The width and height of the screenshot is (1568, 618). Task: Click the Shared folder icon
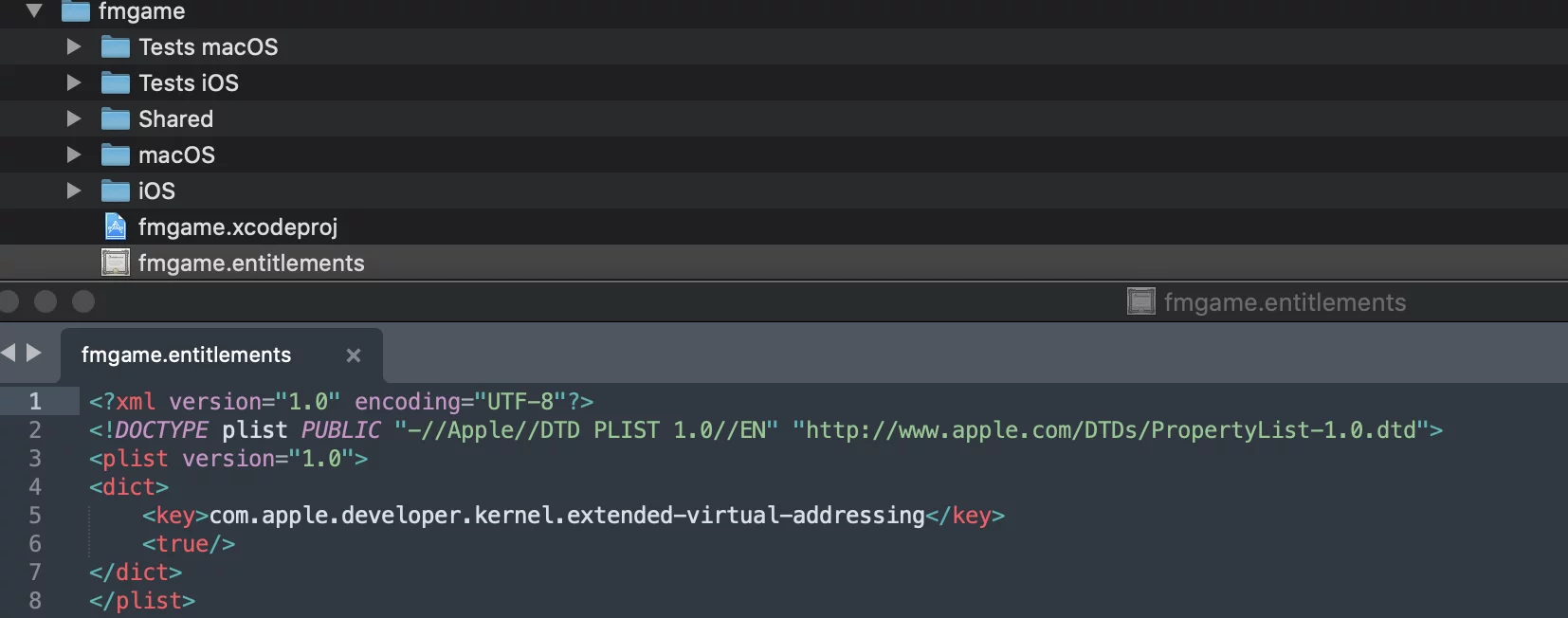(x=115, y=119)
